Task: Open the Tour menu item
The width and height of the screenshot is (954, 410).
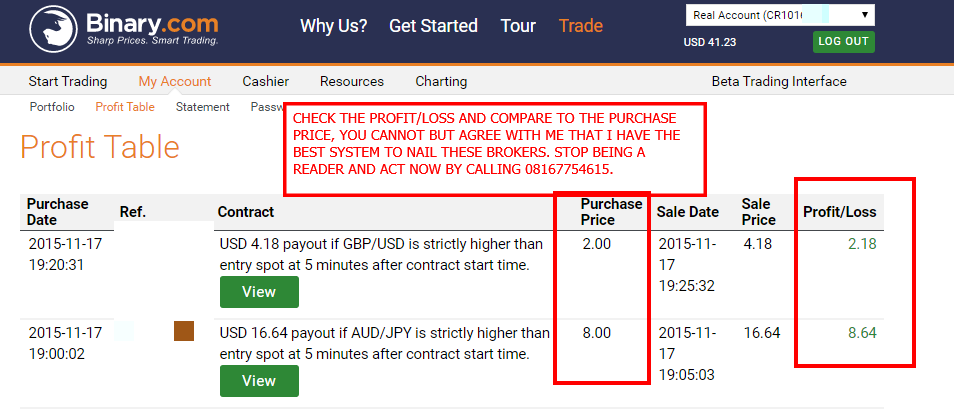Action: pyautogui.click(x=518, y=26)
